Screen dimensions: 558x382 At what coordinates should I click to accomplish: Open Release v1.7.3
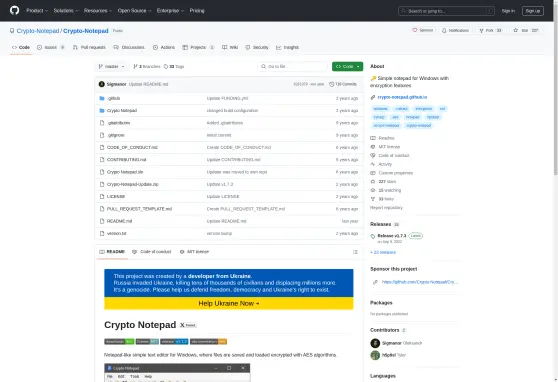pyautogui.click(x=391, y=236)
